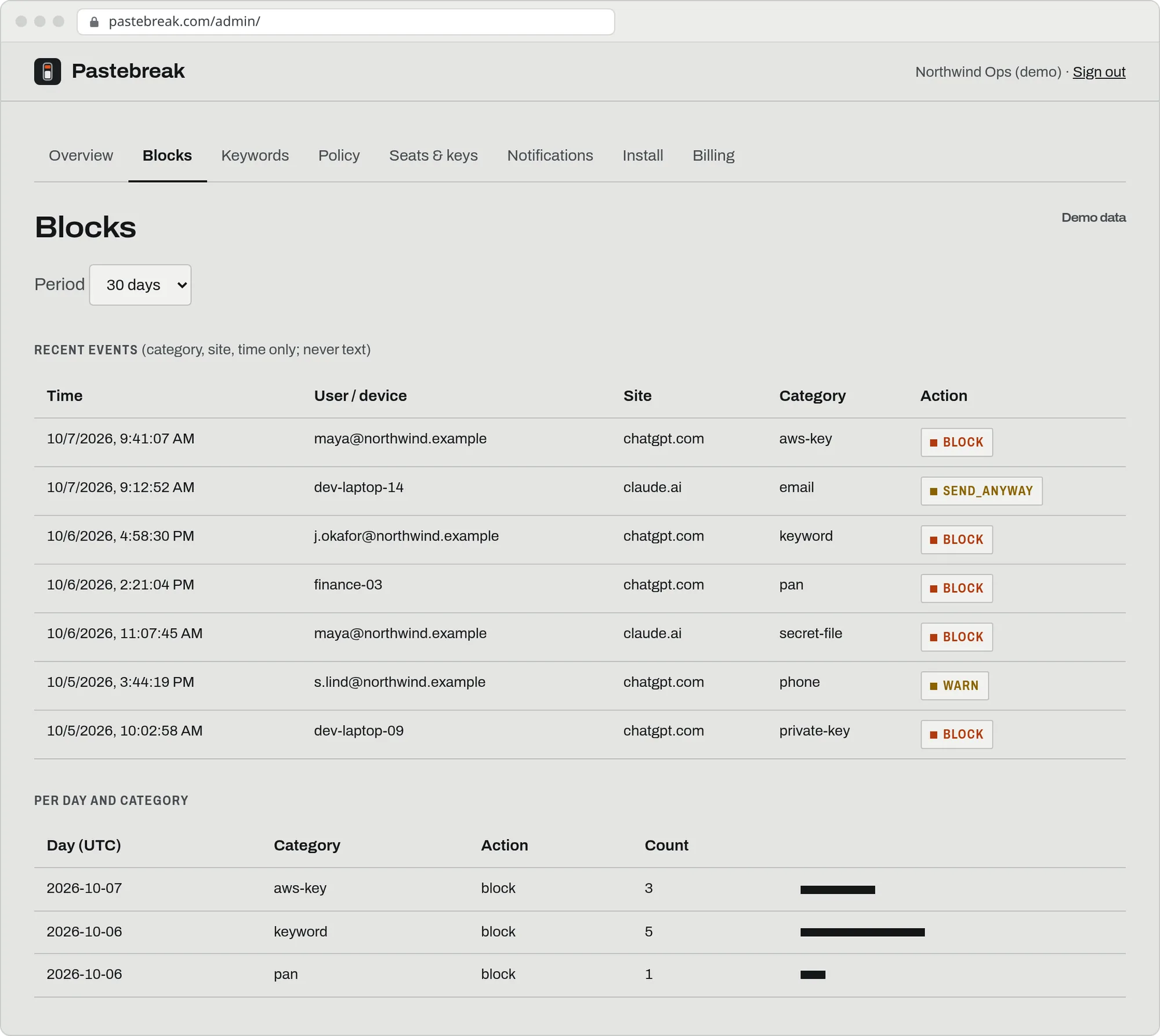The width and height of the screenshot is (1160, 1036).
Task: Click the count bar for keyword 2026-10-06
Action: pyautogui.click(x=862, y=932)
